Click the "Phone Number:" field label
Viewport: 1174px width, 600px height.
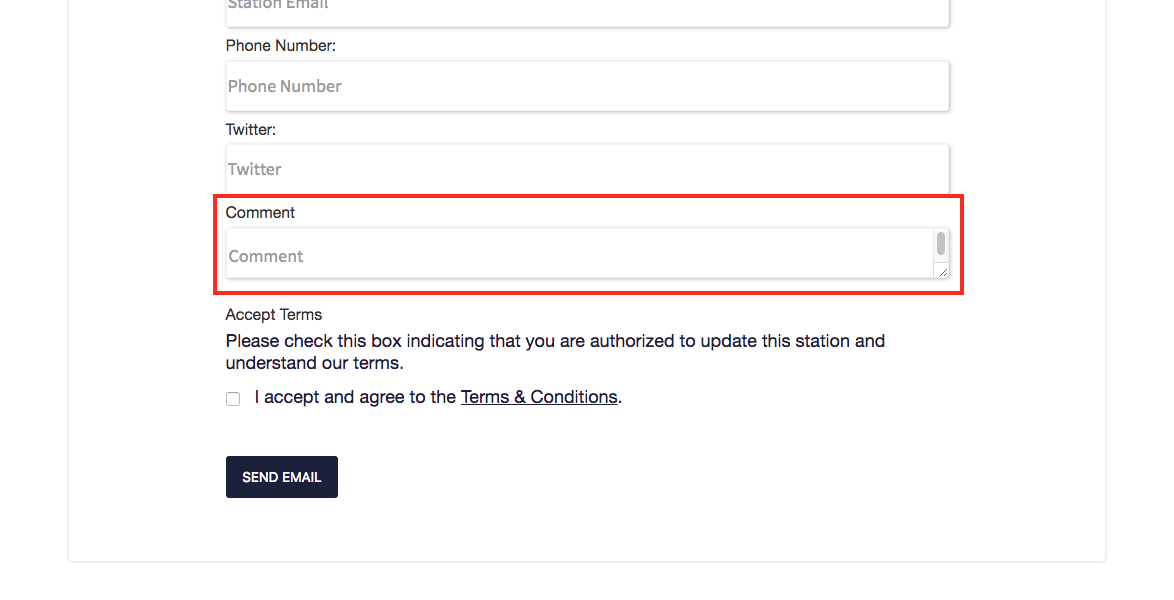coord(281,46)
